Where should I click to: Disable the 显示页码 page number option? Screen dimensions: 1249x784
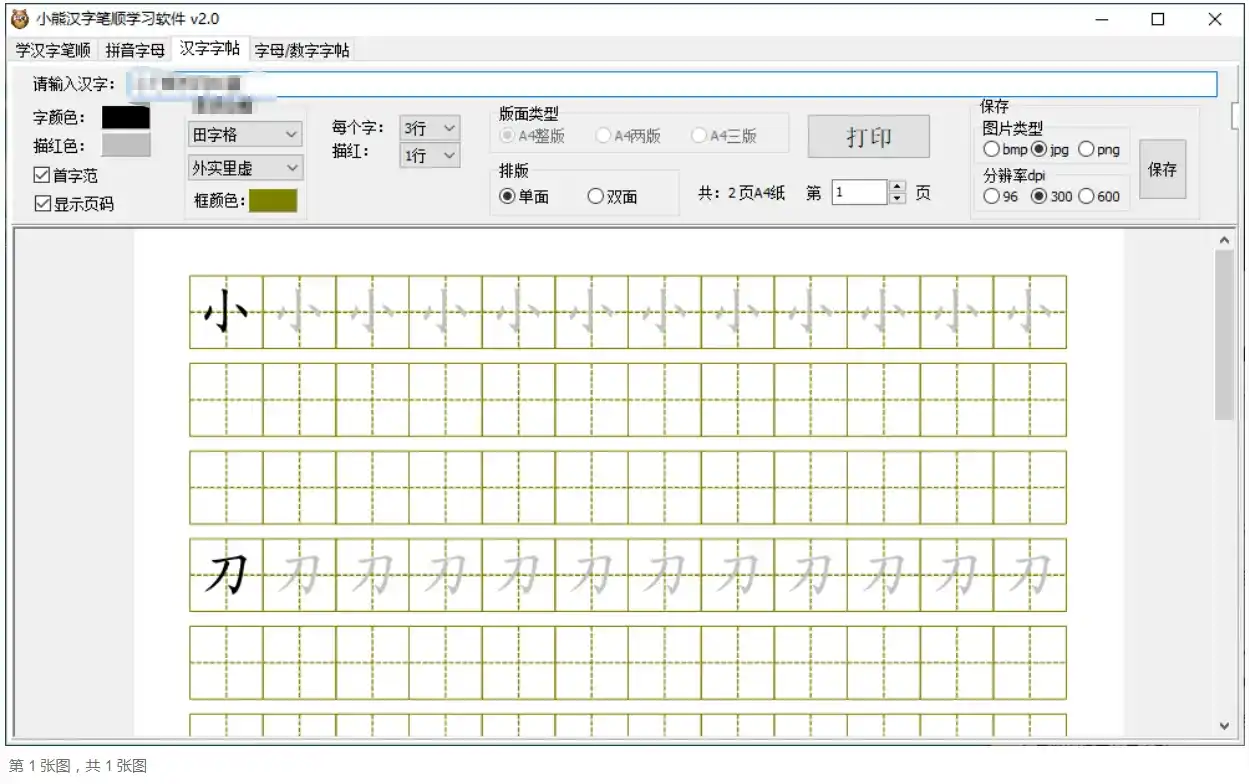[40, 204]
